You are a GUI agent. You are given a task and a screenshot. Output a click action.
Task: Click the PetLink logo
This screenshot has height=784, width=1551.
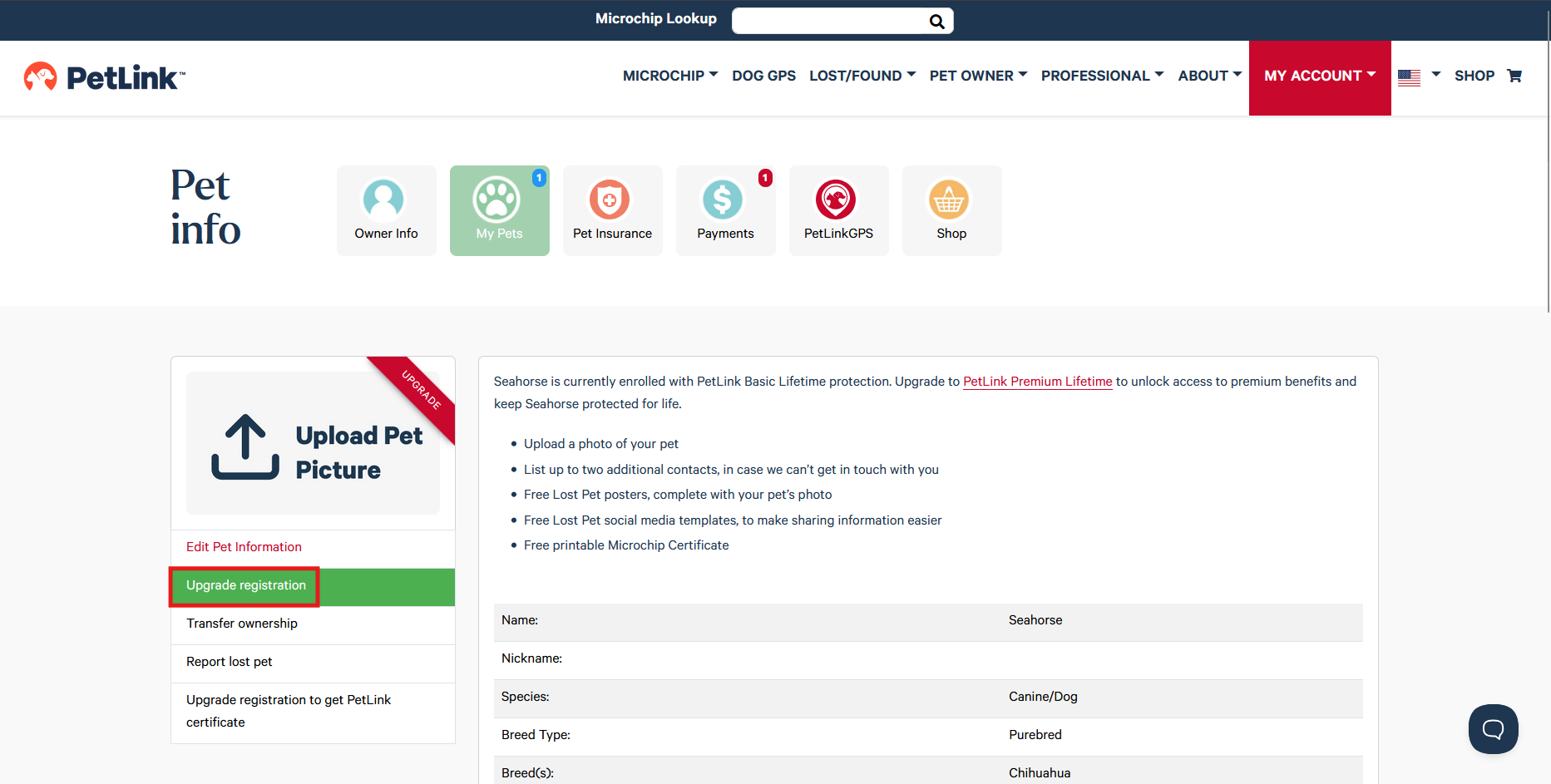point(105,77)
